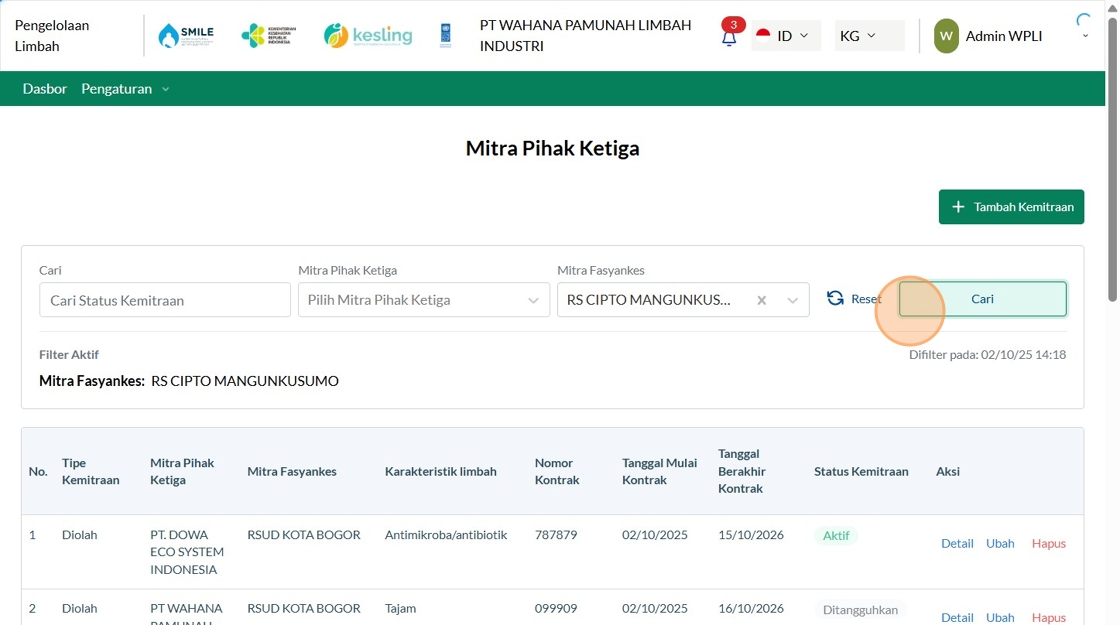This screenshot has width=1120, height=625.
Task: Click the PT WAHANA PAMUNAH LIMBAH INDUSTRI header text
Action: click(x=585, y=36)
